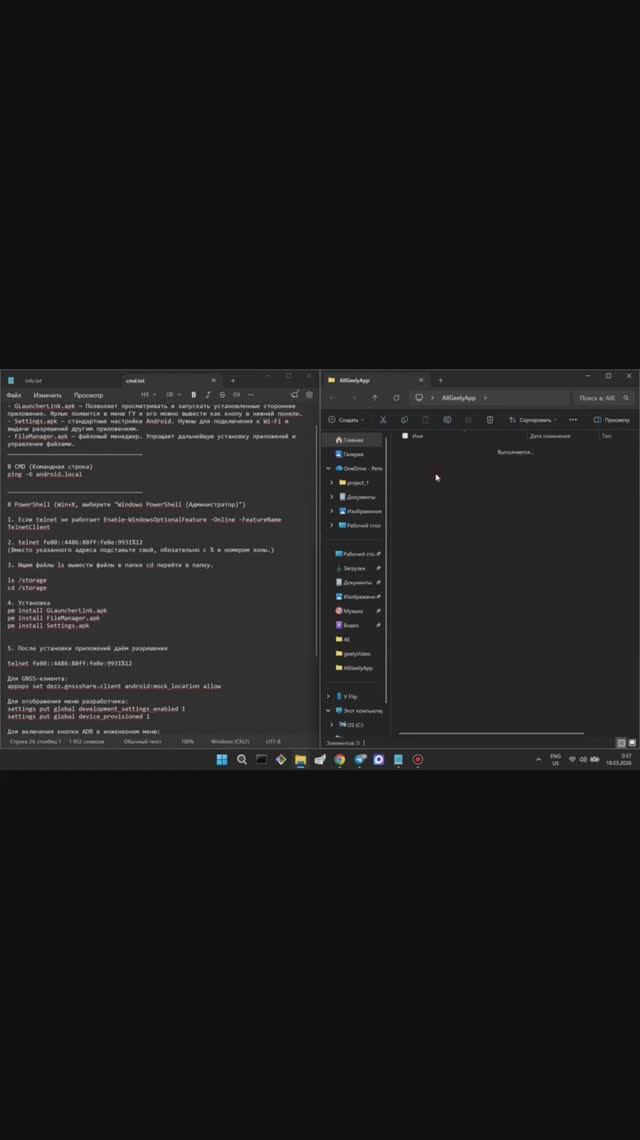Sort by Тип column header
This screenshot has width=640, height=1140.
coord(607,435)
